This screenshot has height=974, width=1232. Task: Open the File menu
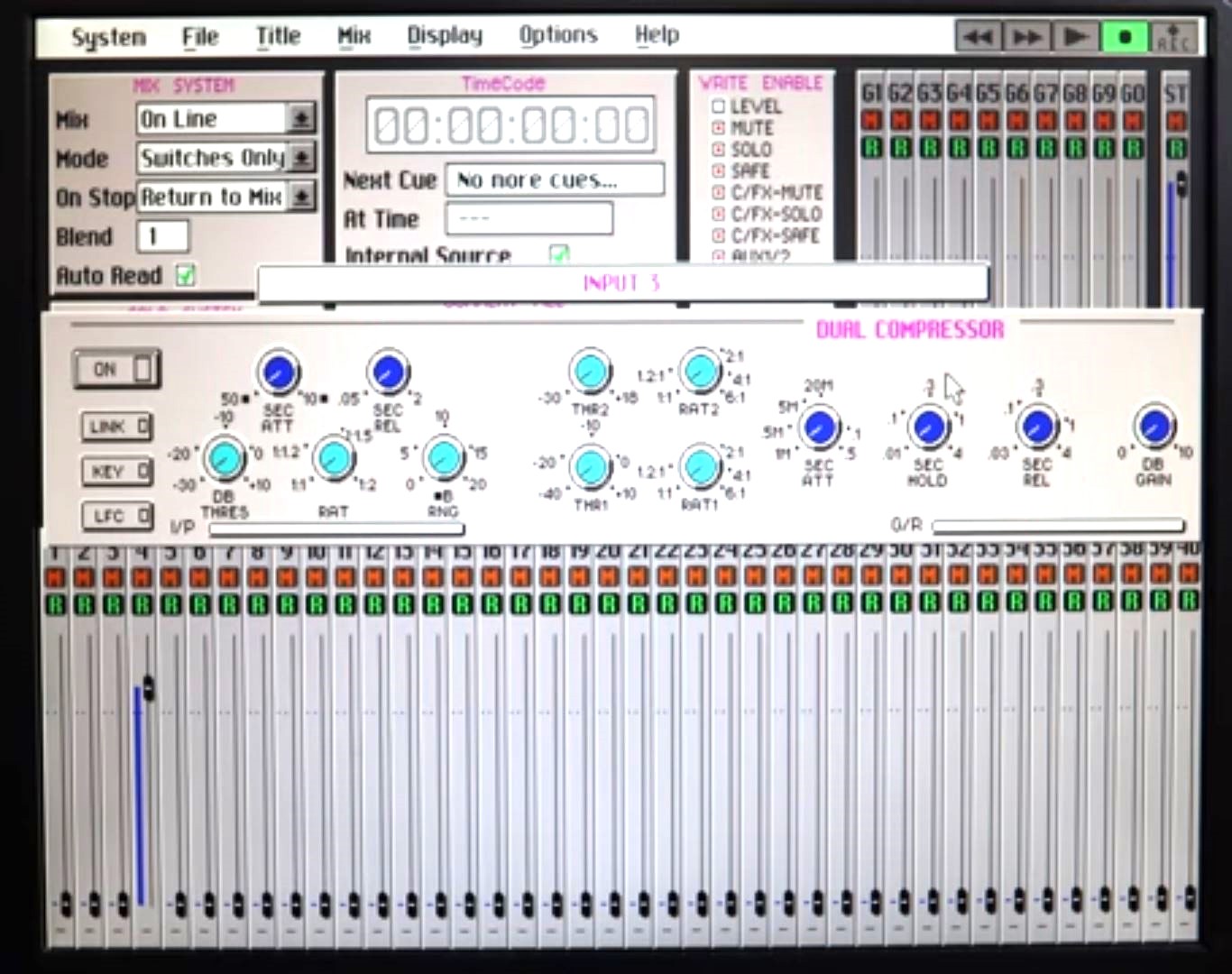(x=199, y=36)
